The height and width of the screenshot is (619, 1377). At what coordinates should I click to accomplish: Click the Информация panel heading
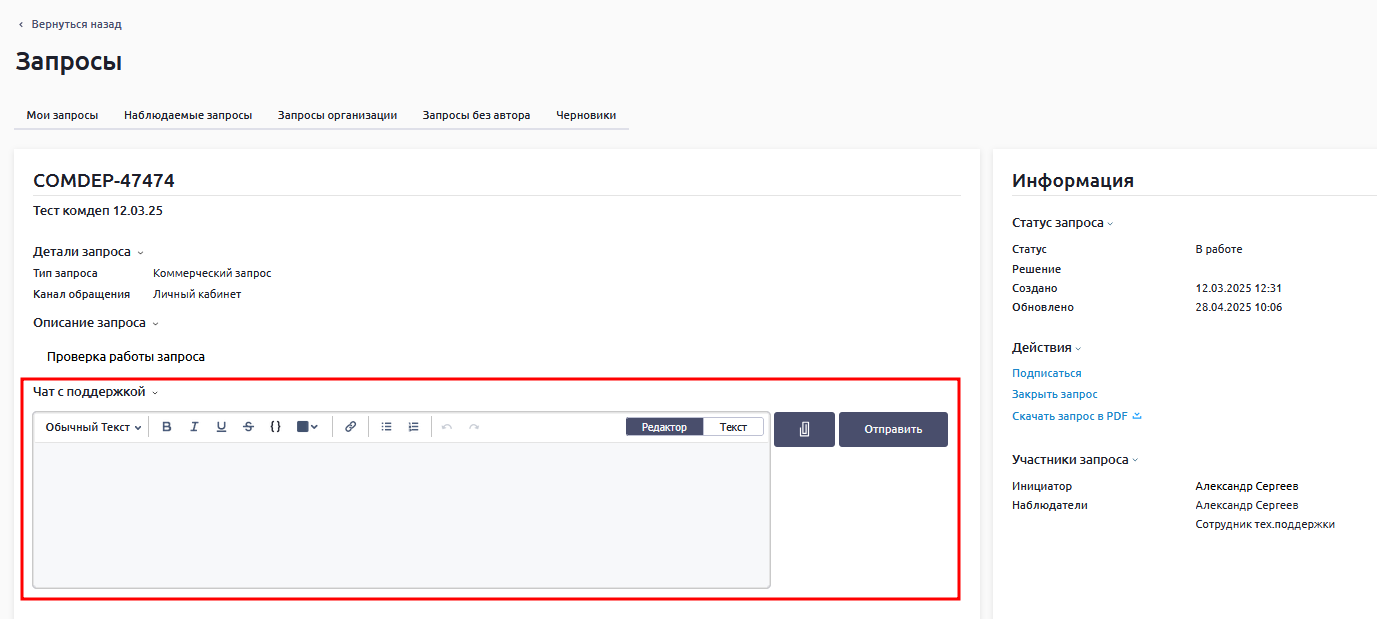point(1073,181)
